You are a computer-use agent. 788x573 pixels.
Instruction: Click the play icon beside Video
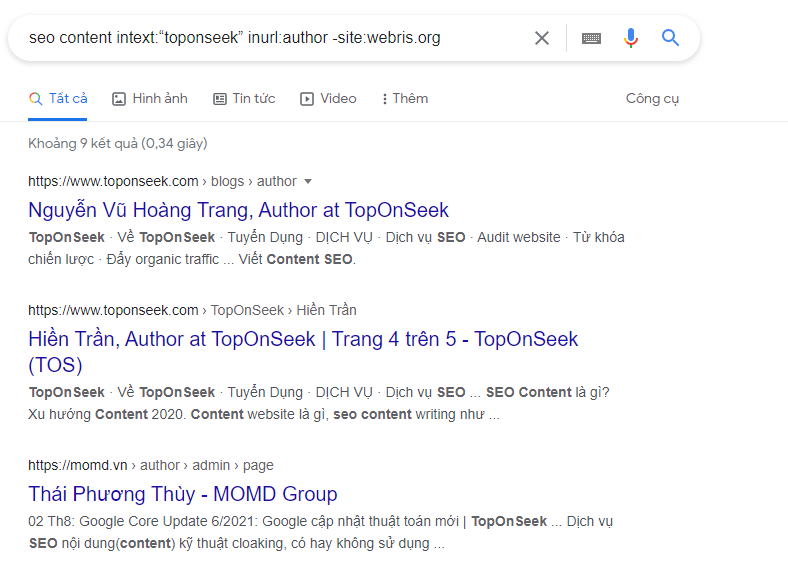click(x=307, y=99)
